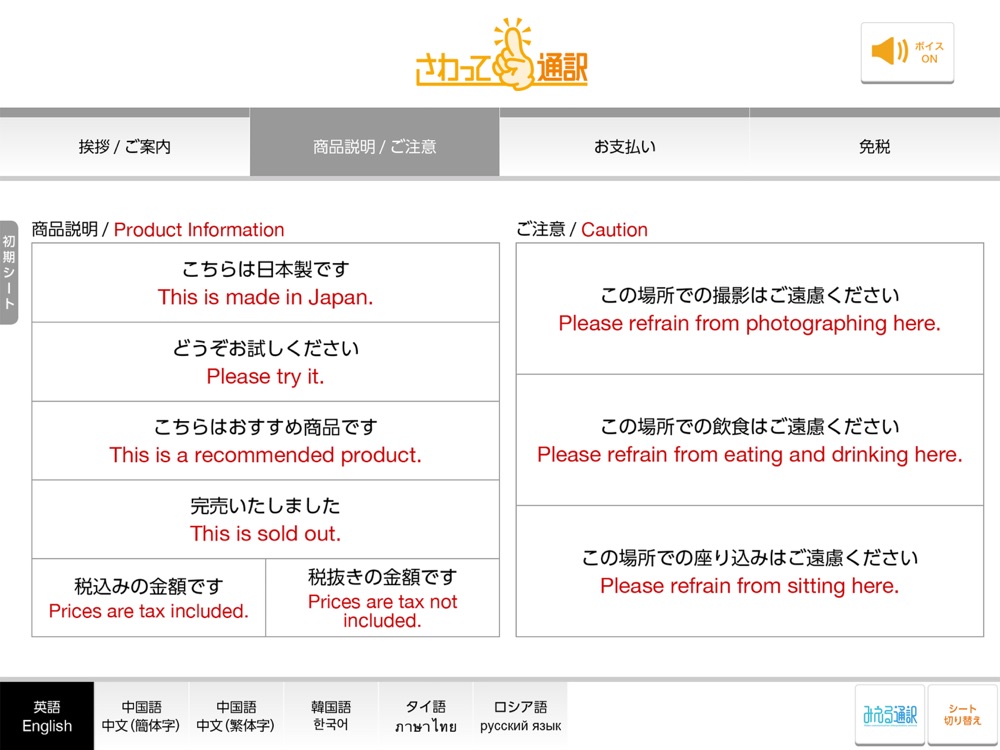This screenshot has width=1000, height=750.
Task: Select the 'This is sold out.' phrase
Action: pos(265,520)
